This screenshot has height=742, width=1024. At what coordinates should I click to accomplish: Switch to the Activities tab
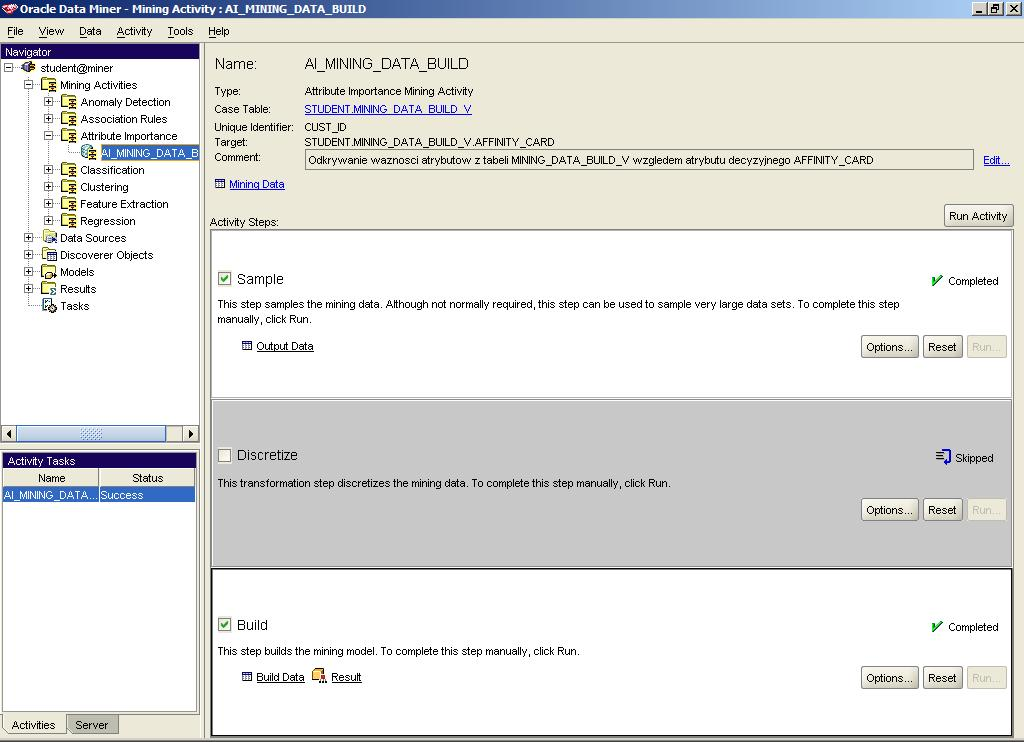pyautogui.click(x=33, y=724)
